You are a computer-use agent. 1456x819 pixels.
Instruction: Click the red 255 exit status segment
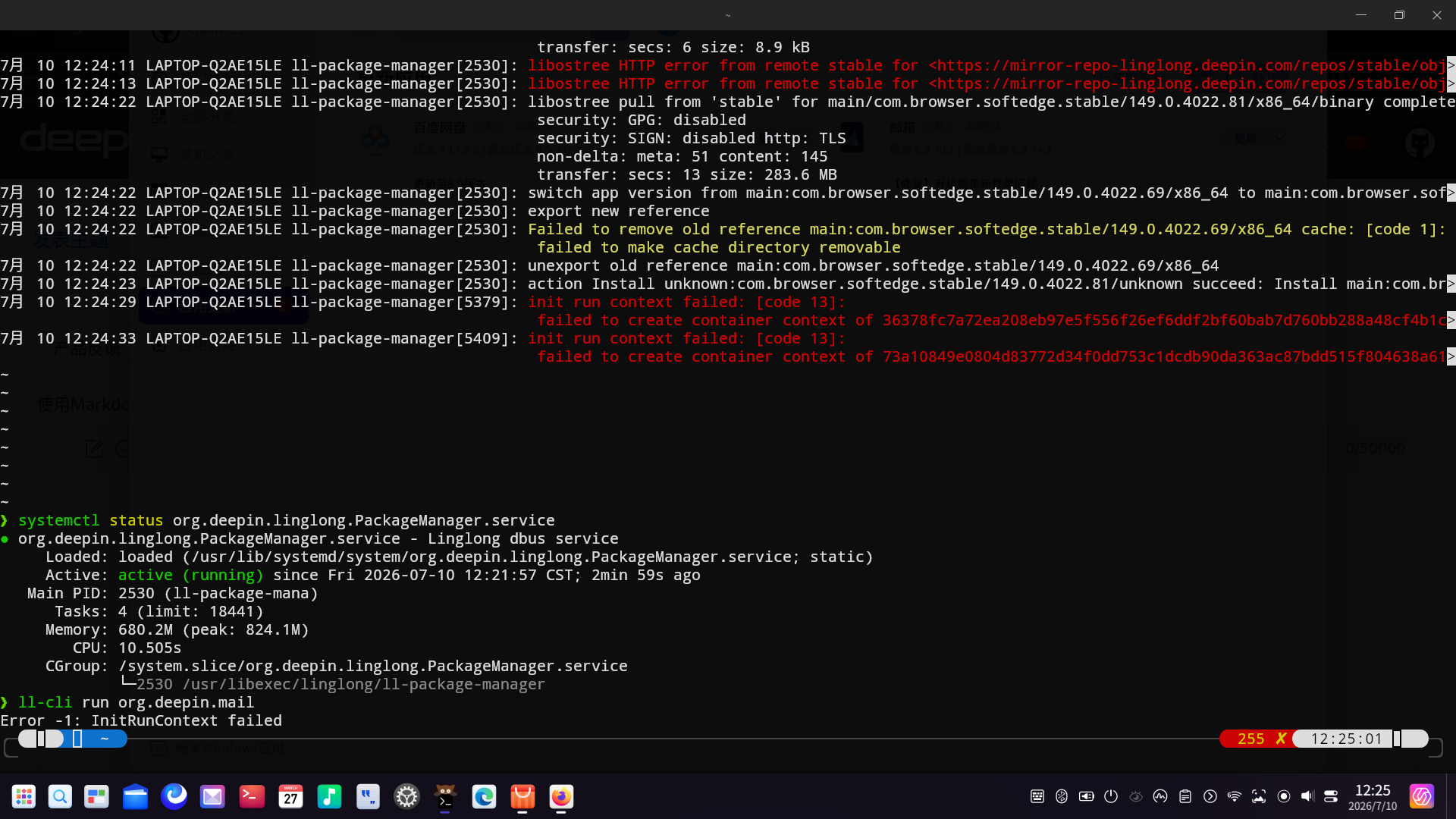(1257, 739)
